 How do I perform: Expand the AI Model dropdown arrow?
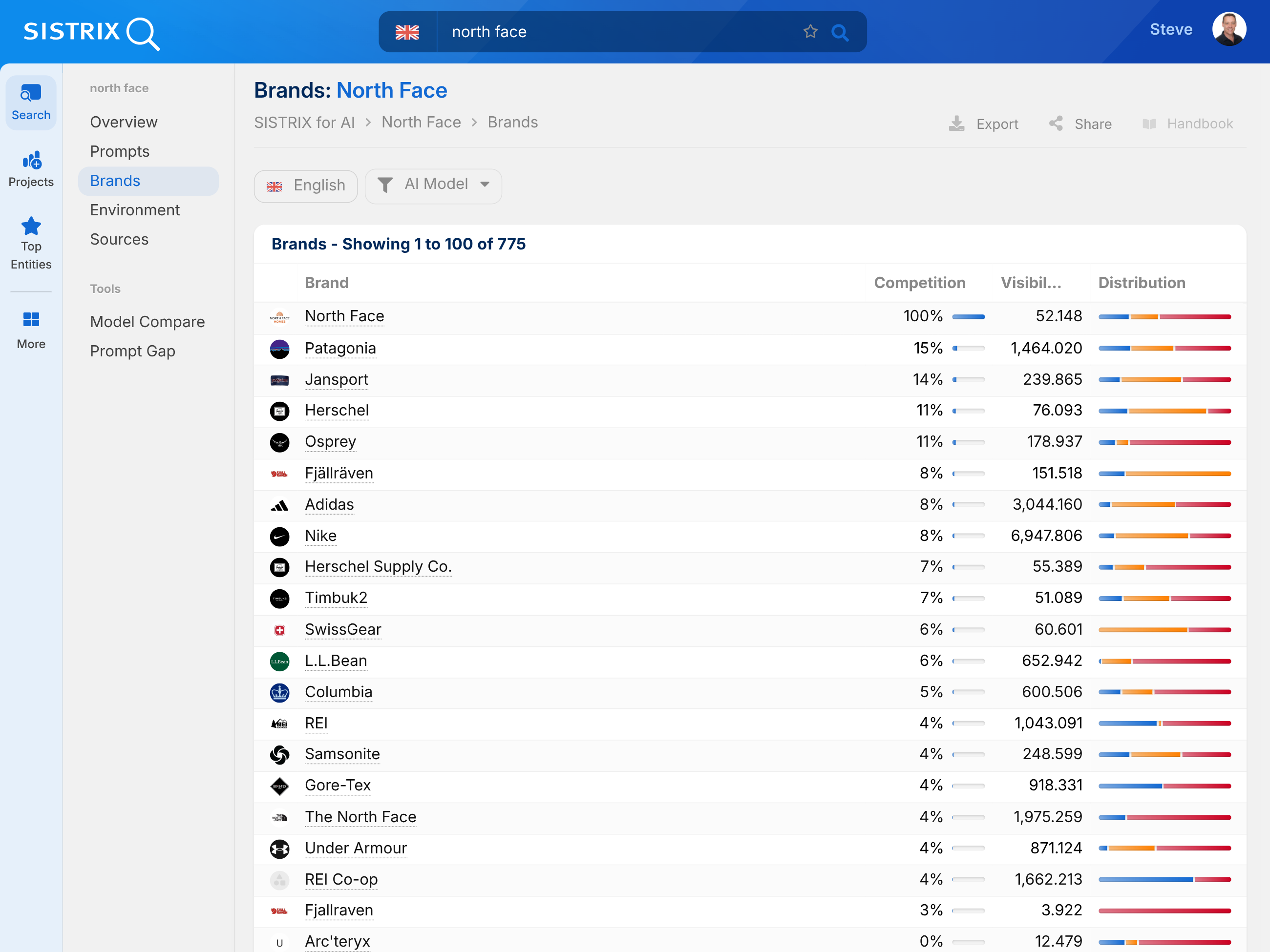pos(485,184)
